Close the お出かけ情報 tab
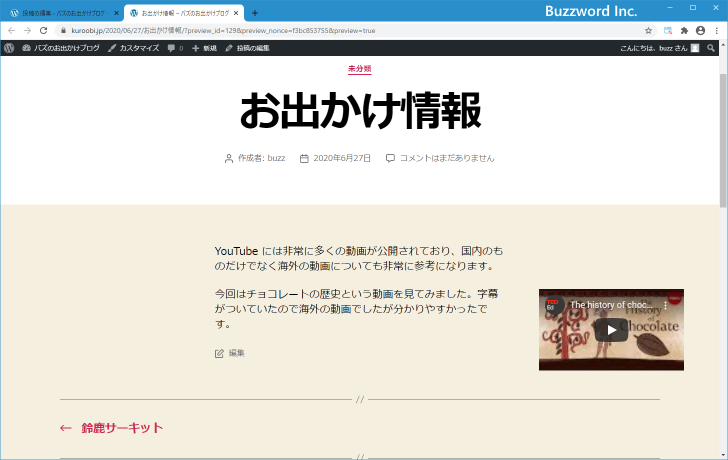This screenshot has width=728, height=460. click(x=236, y=13)
